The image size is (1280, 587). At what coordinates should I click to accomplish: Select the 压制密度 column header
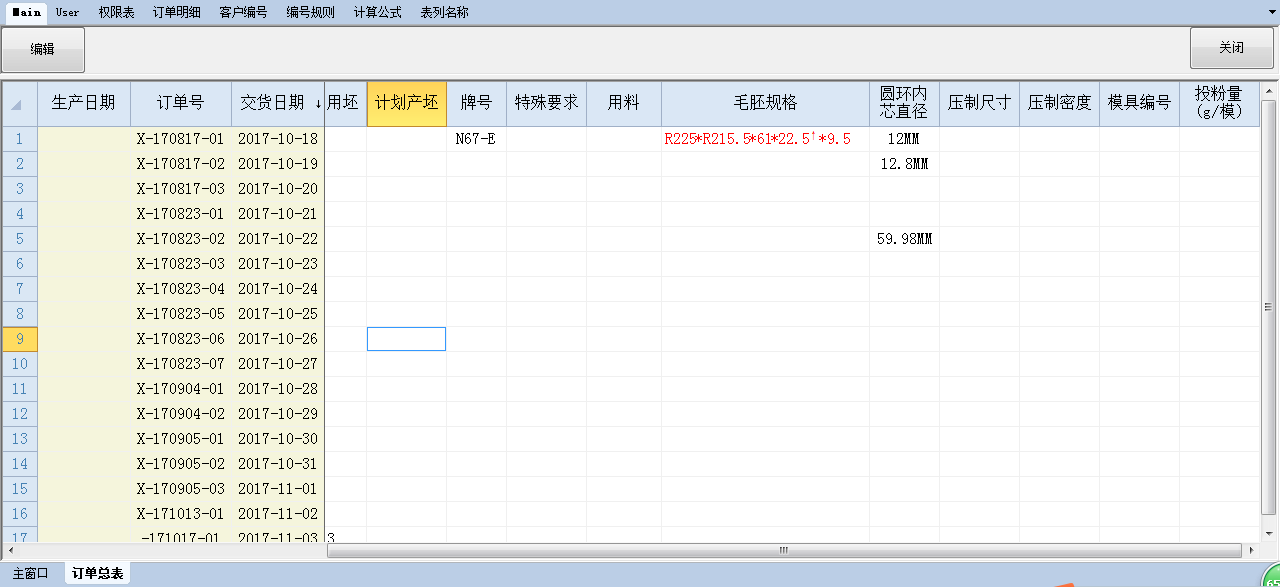1059,104
